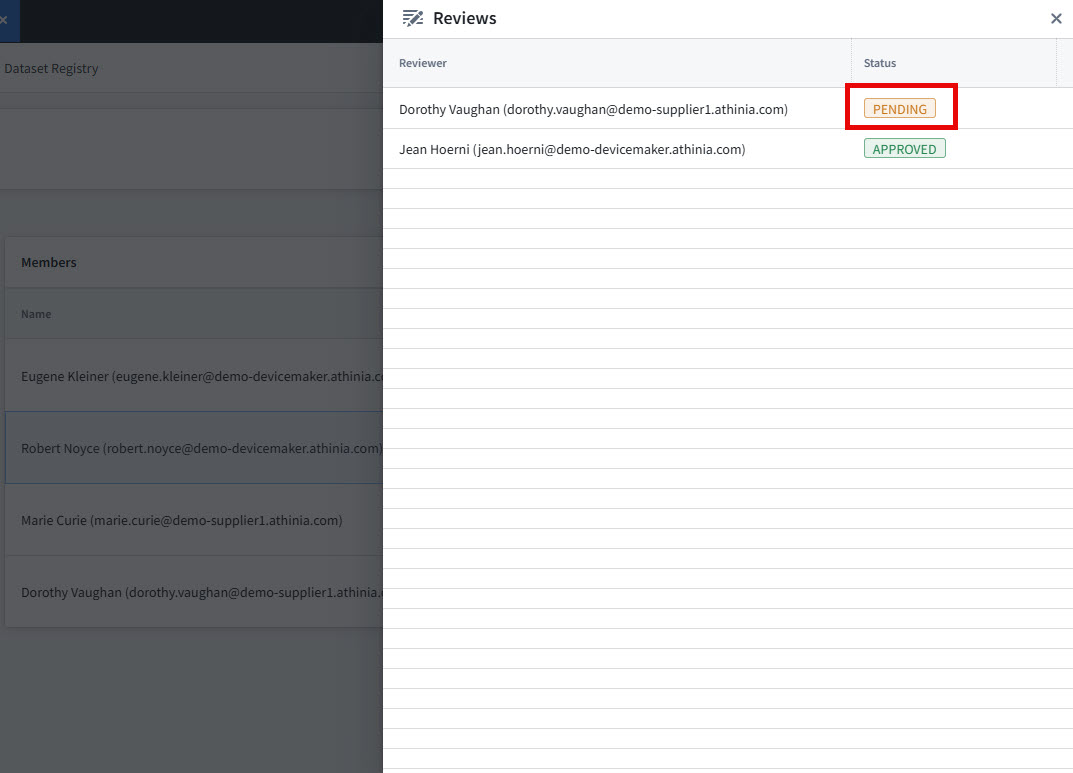The width and height of the screenshot is (1073, 773).
Task: Close the background tab with the X icon
Action: point(3,20)
